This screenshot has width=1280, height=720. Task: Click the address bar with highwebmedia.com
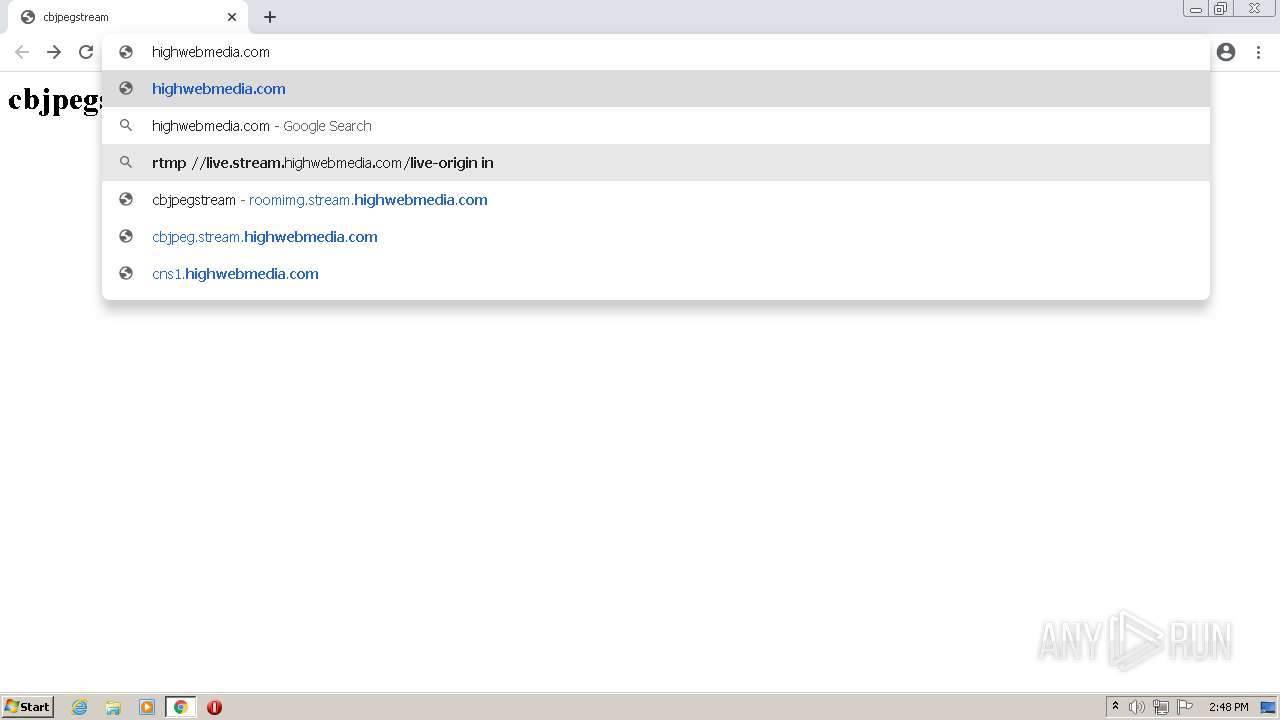(656, 52)
